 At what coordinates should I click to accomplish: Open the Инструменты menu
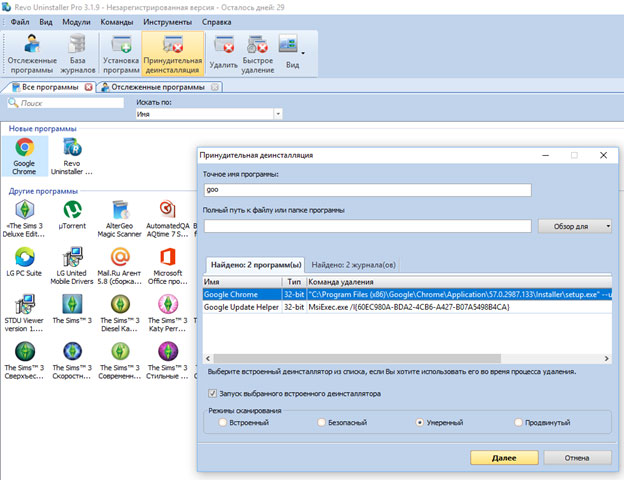click(x=168, y=22)
